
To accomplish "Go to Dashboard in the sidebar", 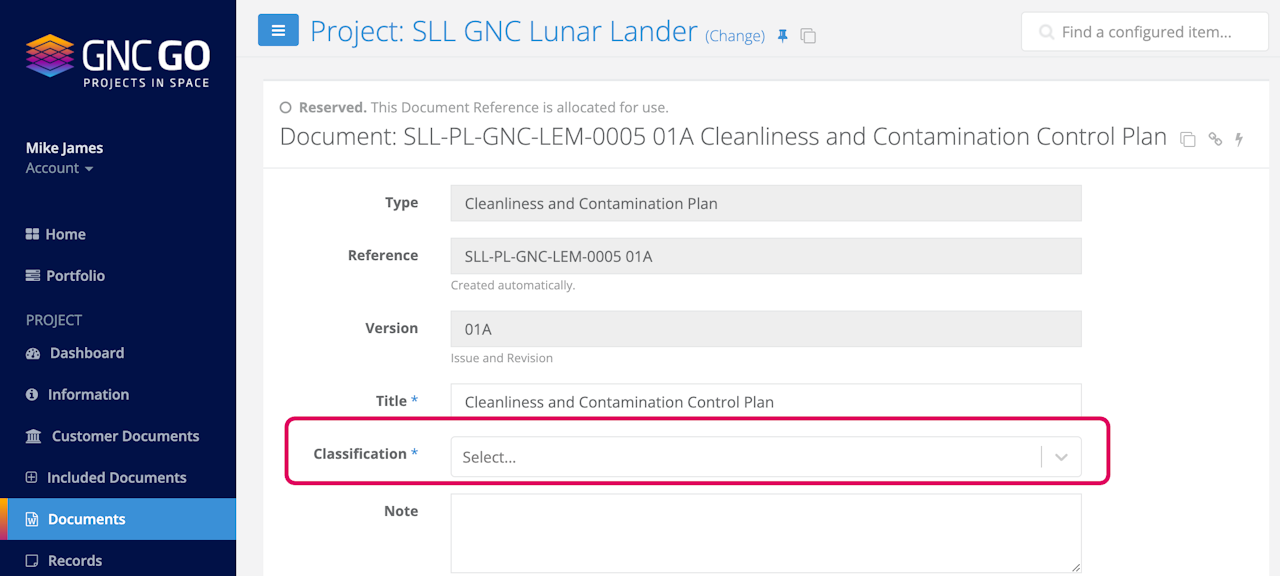I will click(x=86, y=353).
